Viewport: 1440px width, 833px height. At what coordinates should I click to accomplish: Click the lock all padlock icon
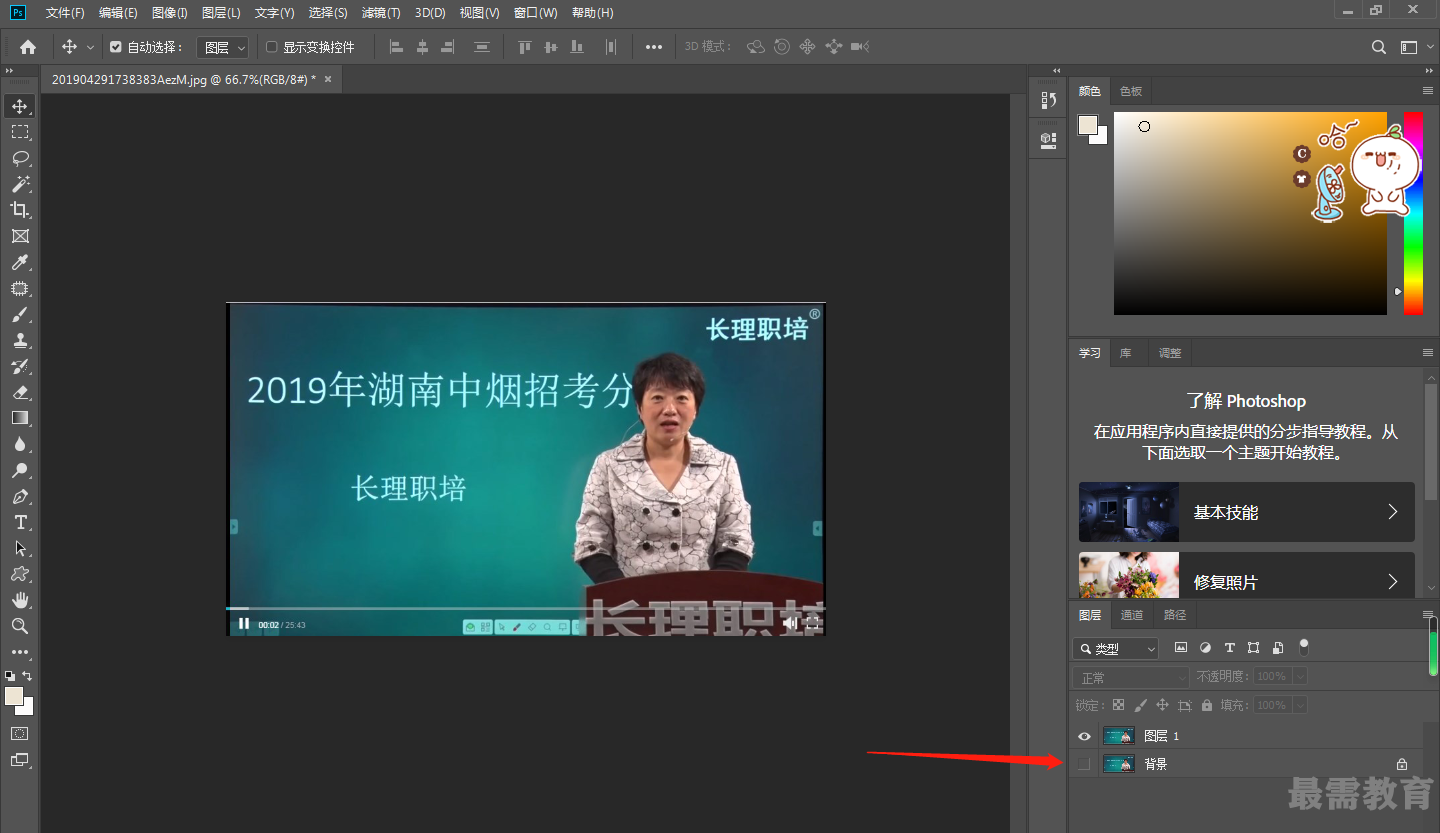1207,705
